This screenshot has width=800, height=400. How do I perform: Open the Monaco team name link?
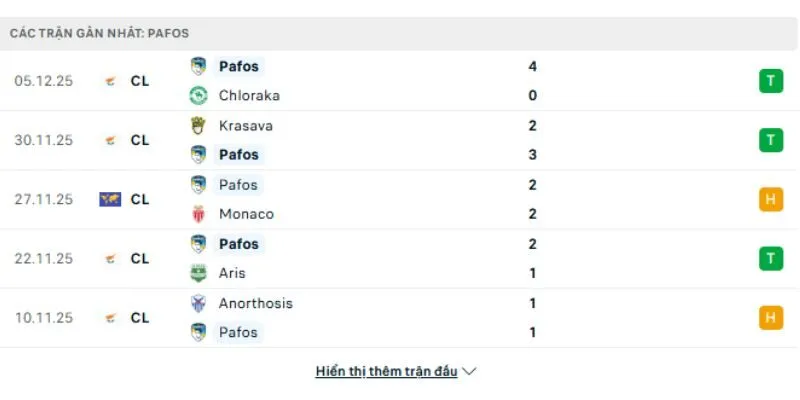pos(245,214)
